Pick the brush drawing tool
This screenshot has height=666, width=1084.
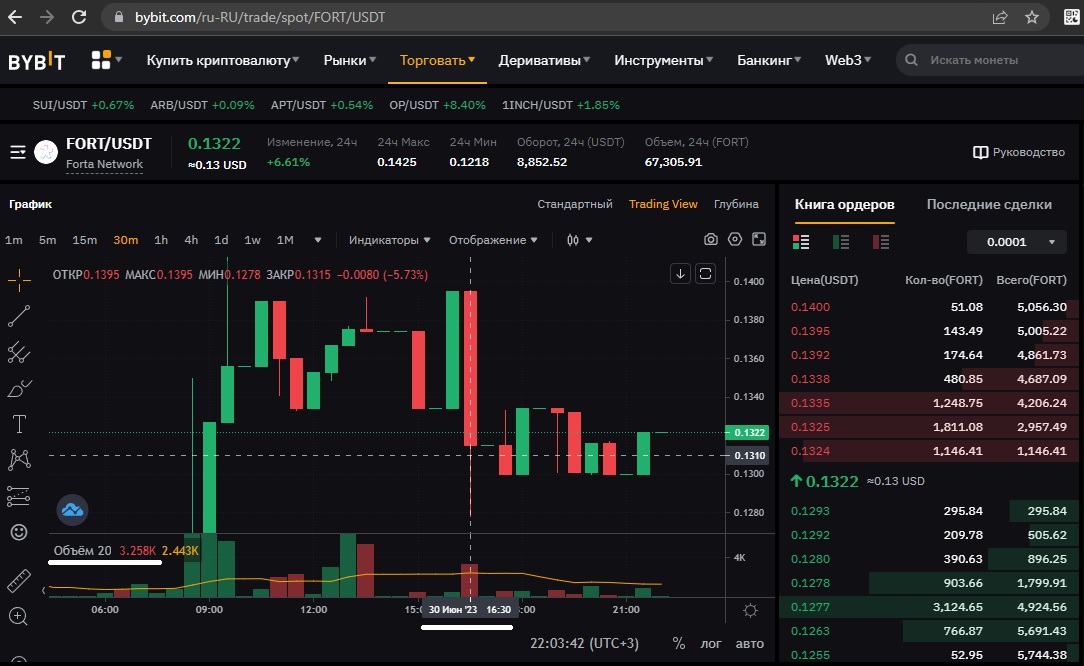click(x=19, y=388)
